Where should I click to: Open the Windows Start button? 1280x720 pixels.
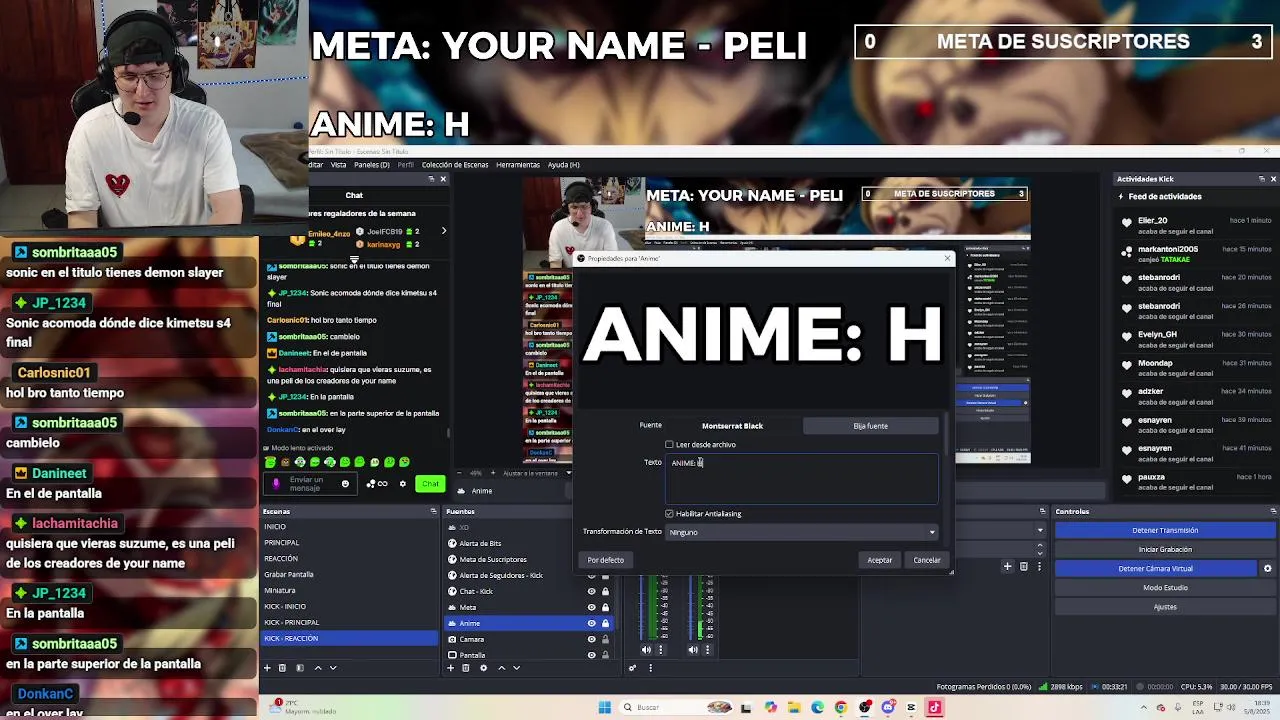point(604,707)
